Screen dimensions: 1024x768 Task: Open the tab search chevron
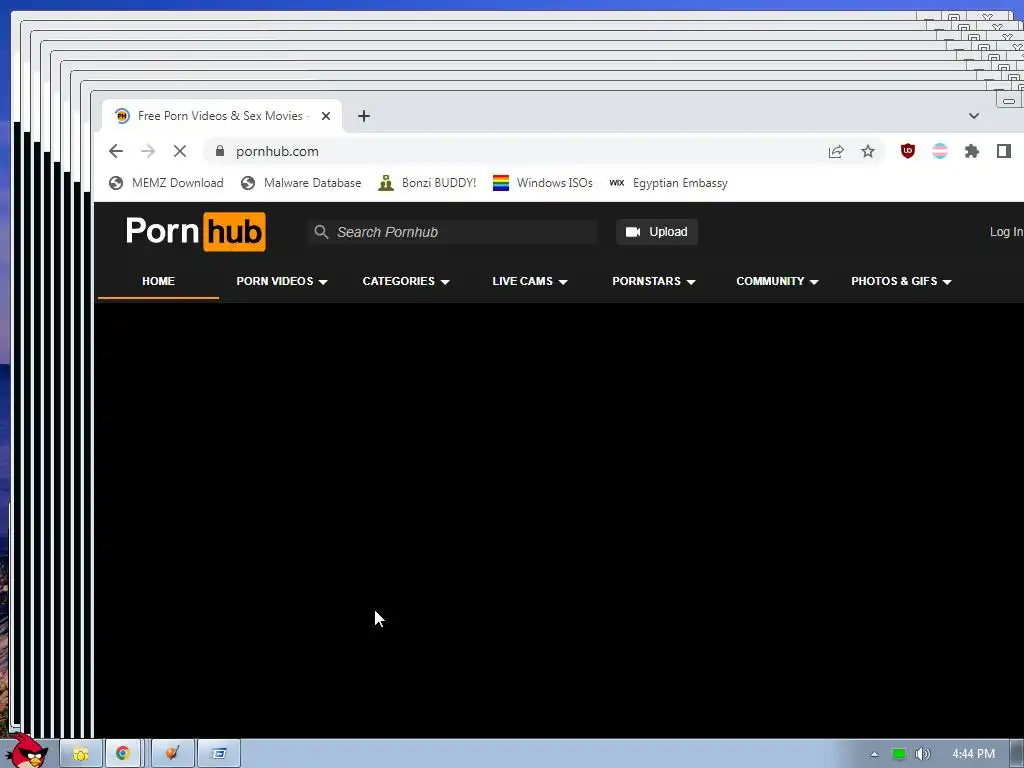coord(974,116)
